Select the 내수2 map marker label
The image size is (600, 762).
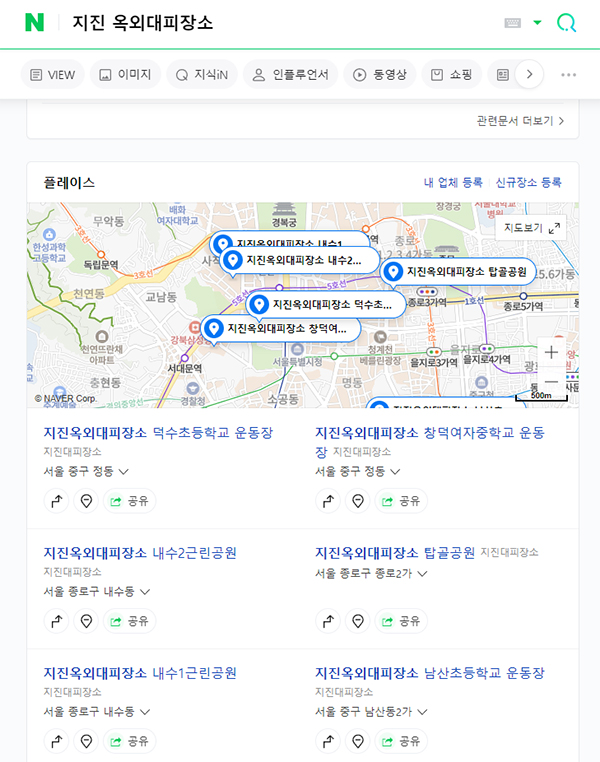pyautogui.click(x=299, y=260)
